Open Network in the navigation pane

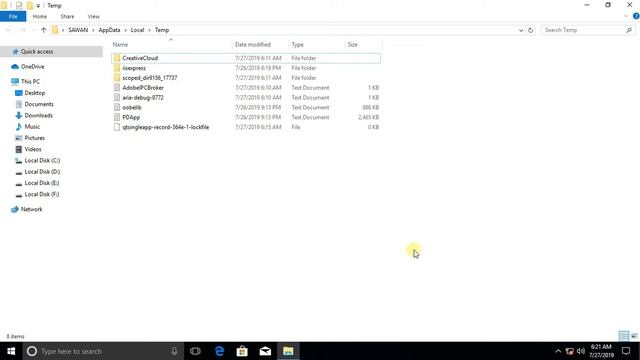click(31, 209)
